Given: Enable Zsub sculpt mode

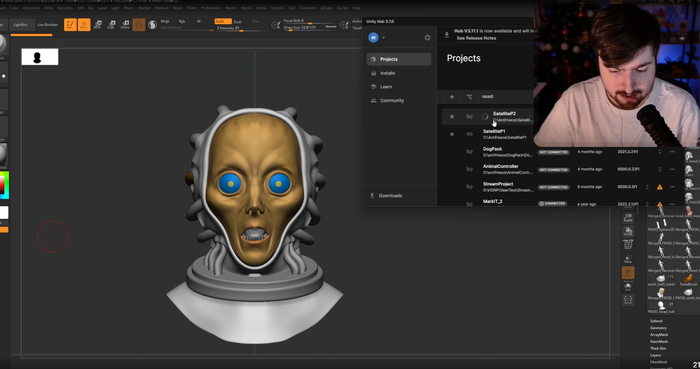Looking at the screenshot, I should pyautogui.click(x=238, y=21).
